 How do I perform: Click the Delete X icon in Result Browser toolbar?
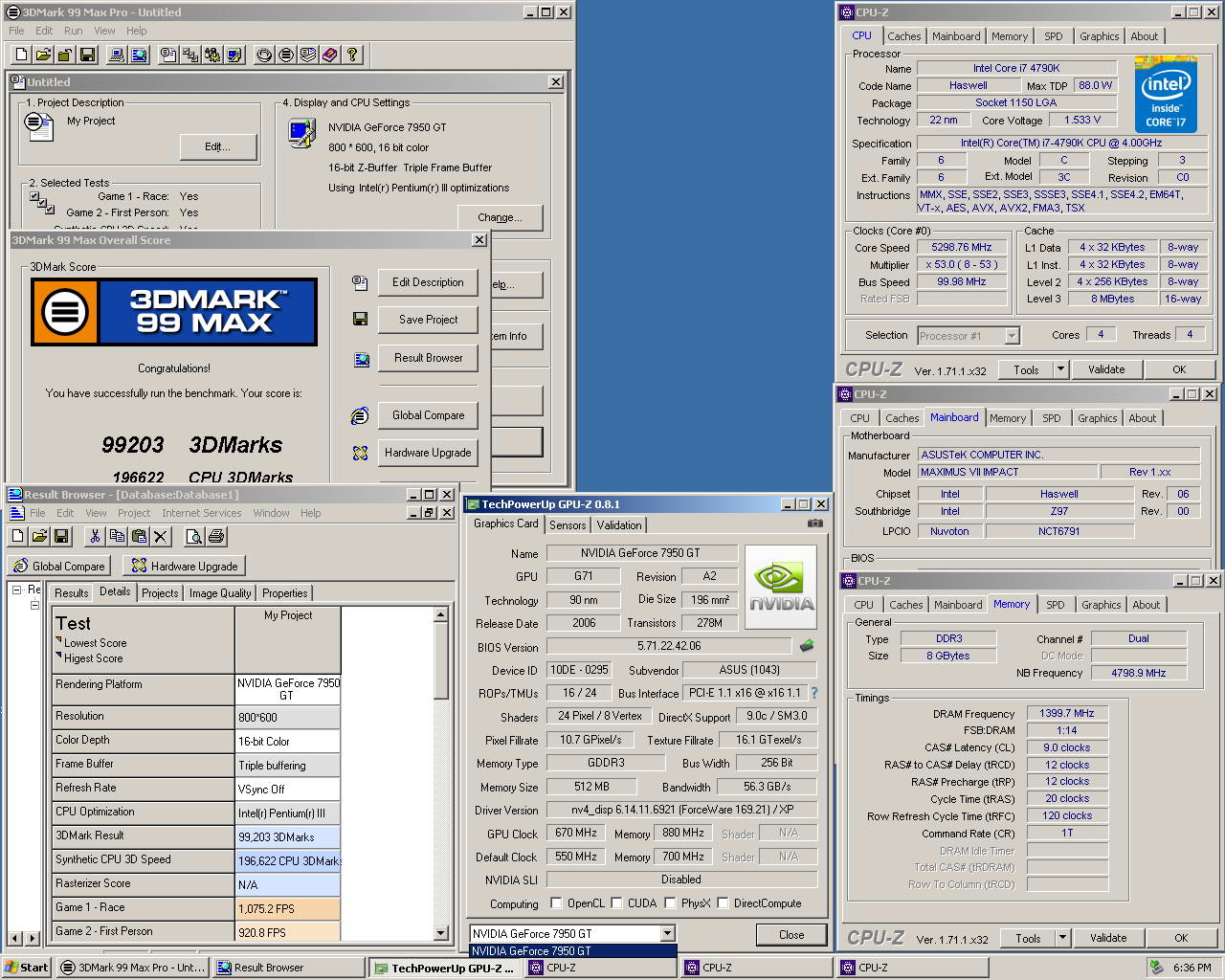[161, 536]
